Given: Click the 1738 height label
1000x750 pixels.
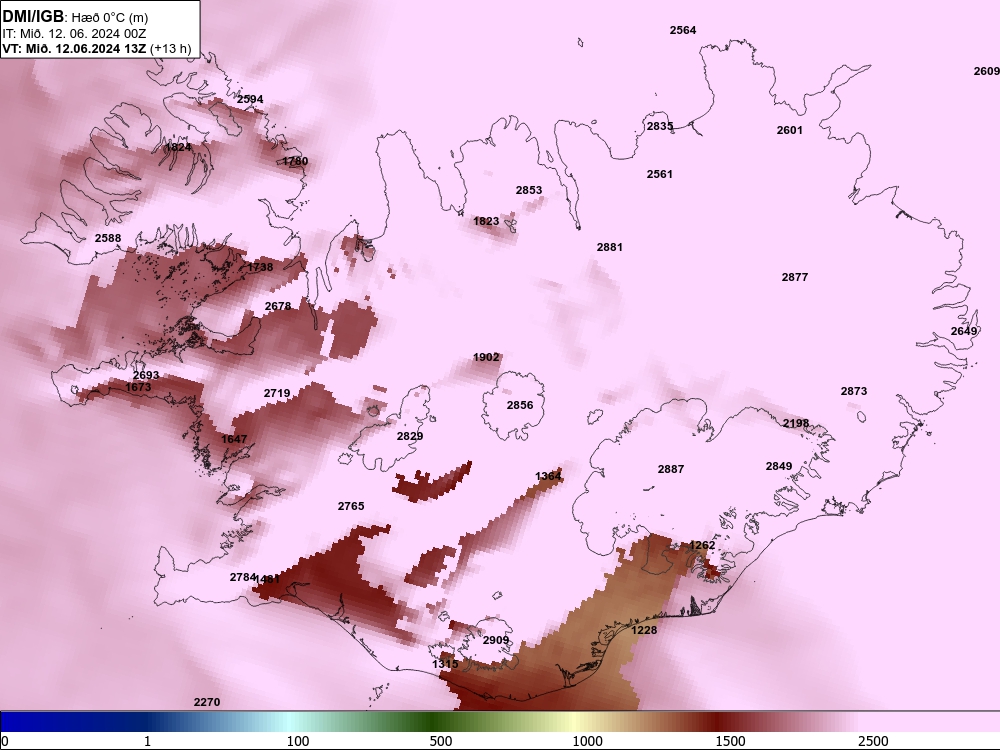Looking at the screenshot, I should (260, 267).
